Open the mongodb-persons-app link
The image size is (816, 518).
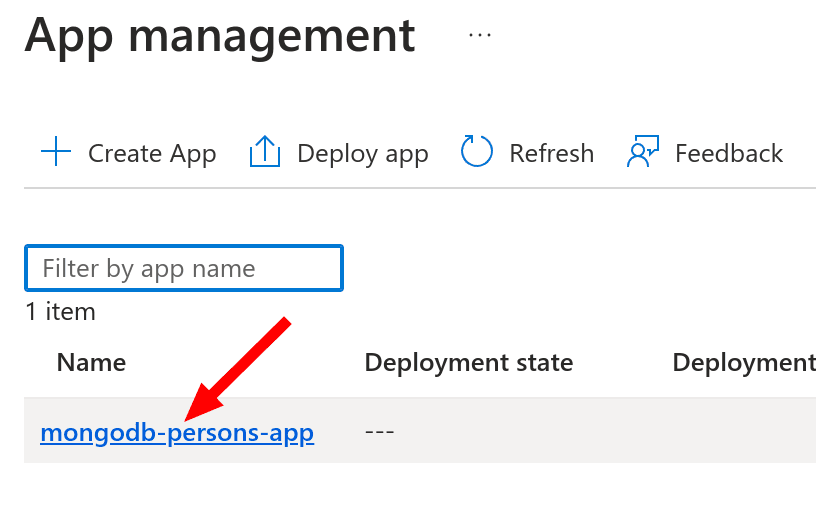[177, 433]
